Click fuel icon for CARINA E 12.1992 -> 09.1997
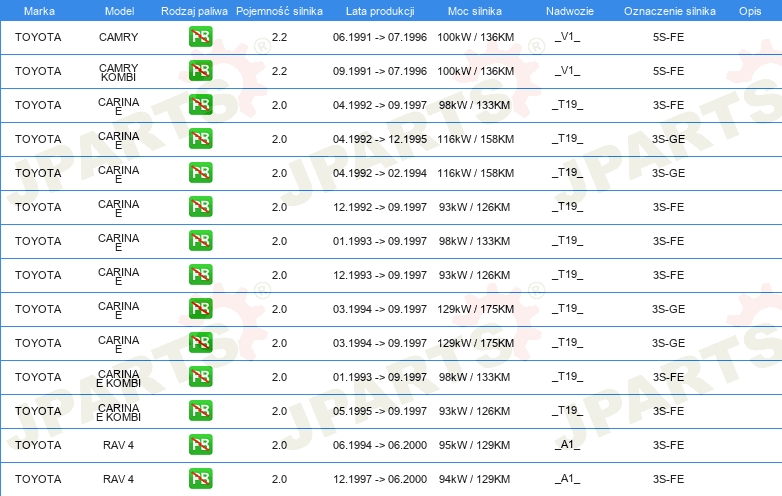This screenshot has height=496, width=782. pyautogui.click(x=200, y=206)
